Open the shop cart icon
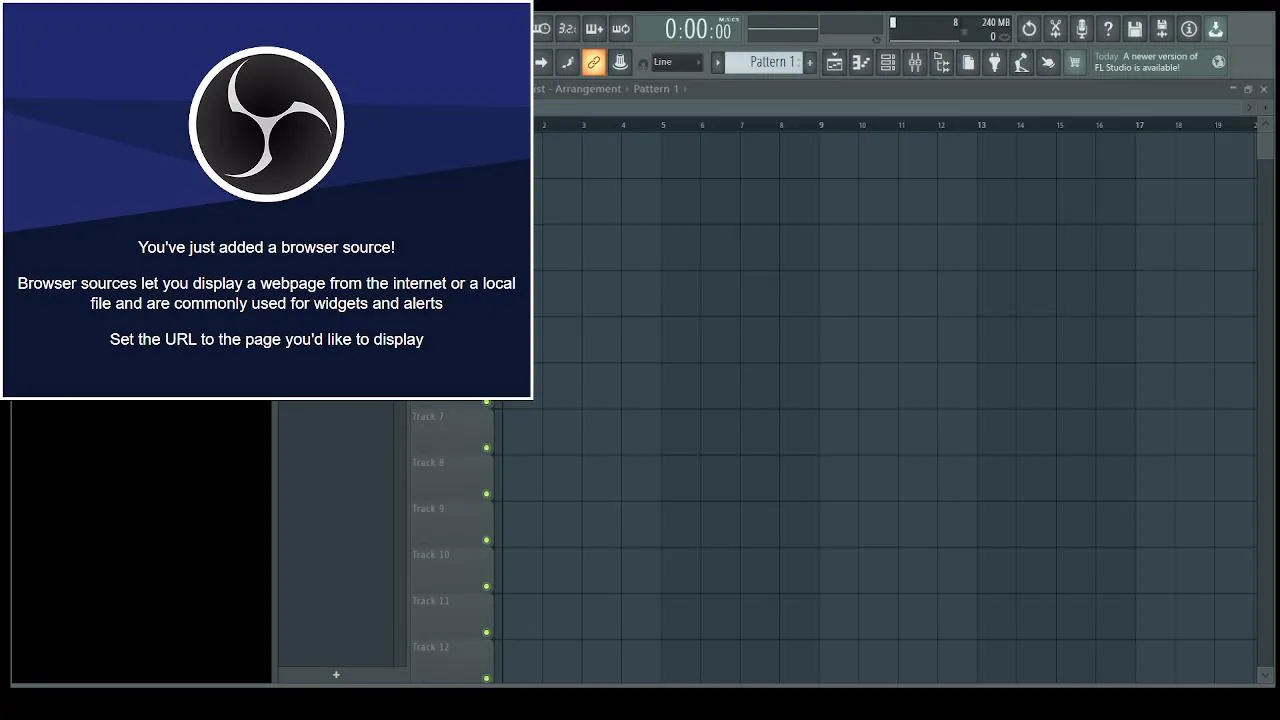1280x720 pixels. (x=1075, y=62)
